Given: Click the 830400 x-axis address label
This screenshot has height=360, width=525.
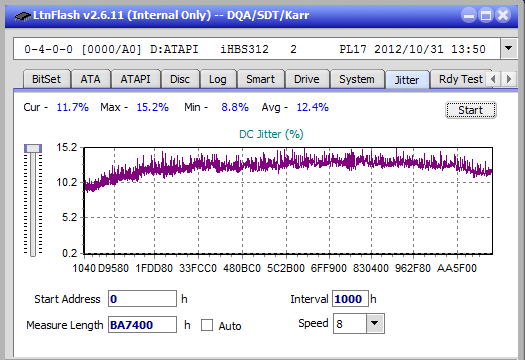Looking at the screenshot, I should (x=371, y=268).
